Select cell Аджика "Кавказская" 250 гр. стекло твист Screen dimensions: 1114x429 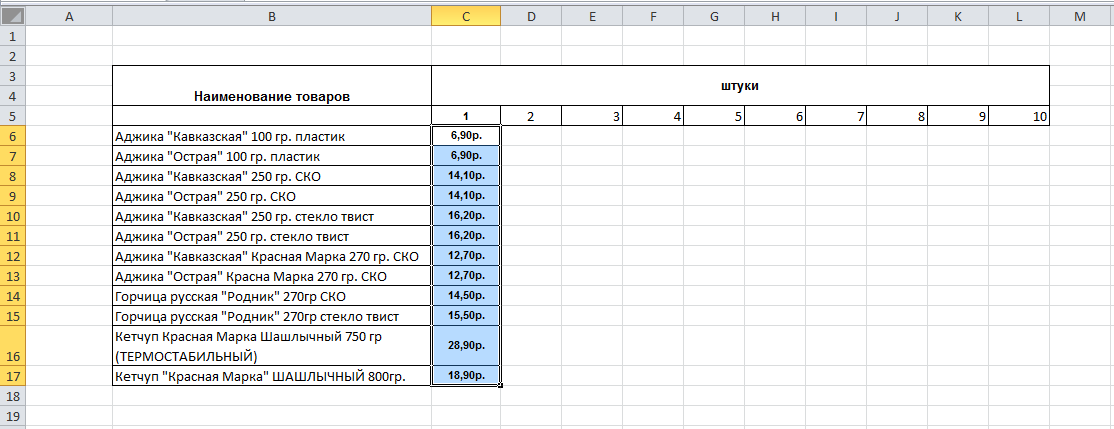[272, 216]
